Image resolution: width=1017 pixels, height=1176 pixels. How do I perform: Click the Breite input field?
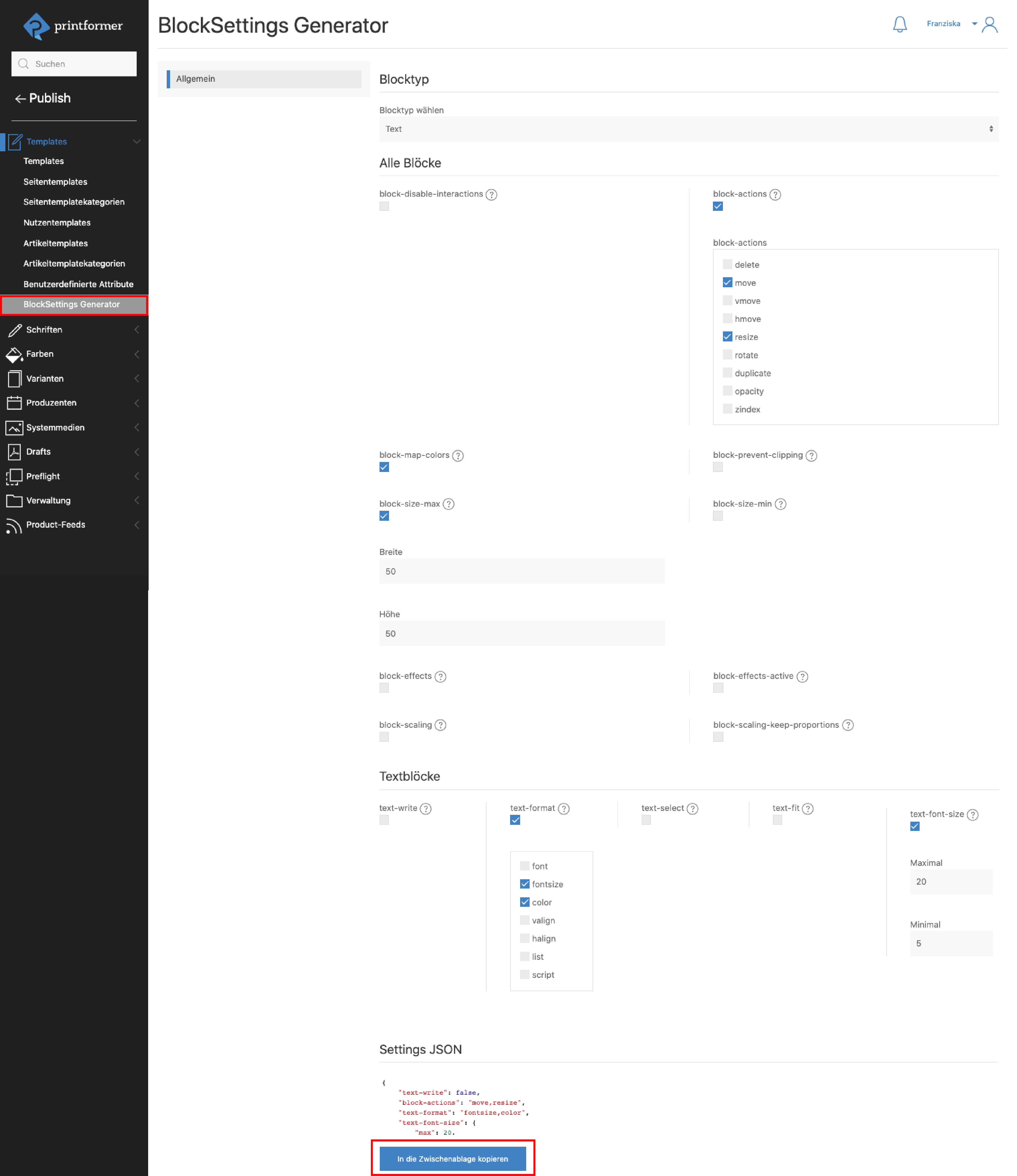point(521,572)
